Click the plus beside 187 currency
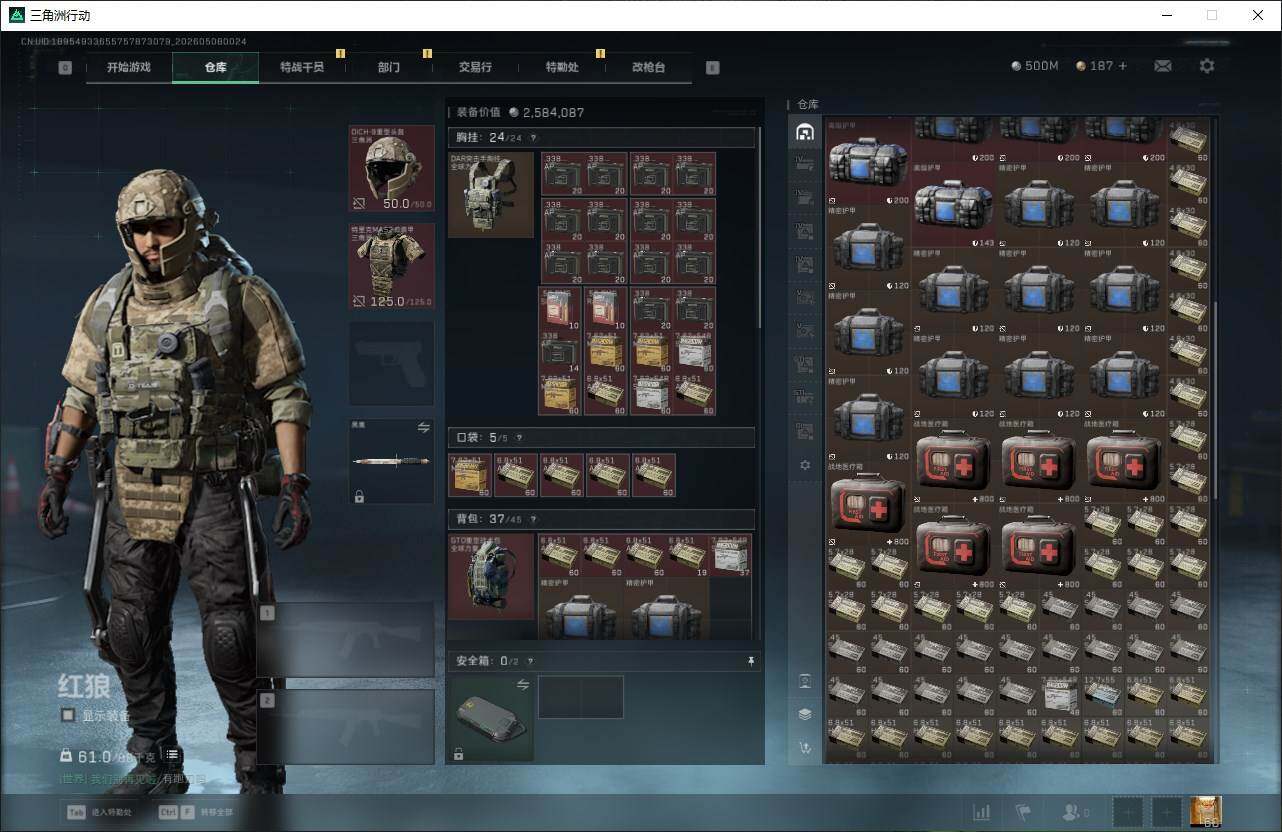 [x=1123, y=66]
